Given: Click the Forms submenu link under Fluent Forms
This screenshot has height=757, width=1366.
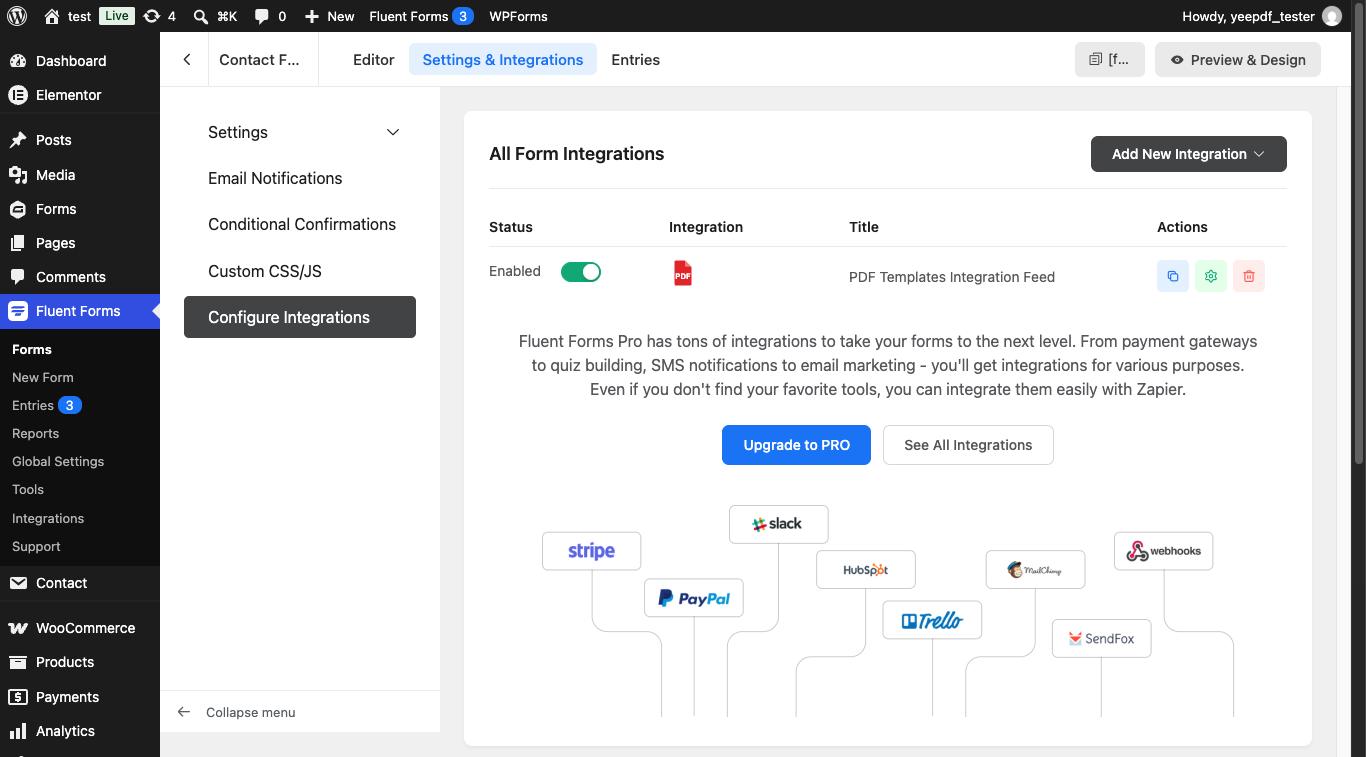Looking at the screenshot, I should click(32, 349).
